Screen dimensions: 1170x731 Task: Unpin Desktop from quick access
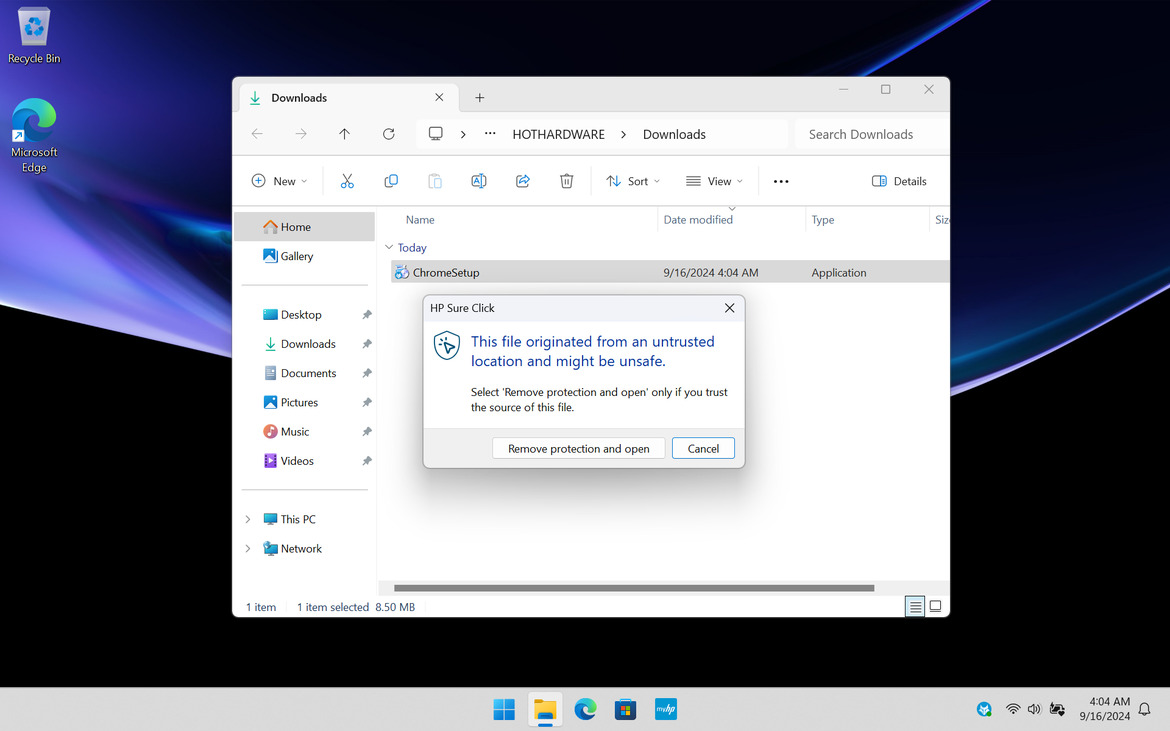(x=367, y=315)
